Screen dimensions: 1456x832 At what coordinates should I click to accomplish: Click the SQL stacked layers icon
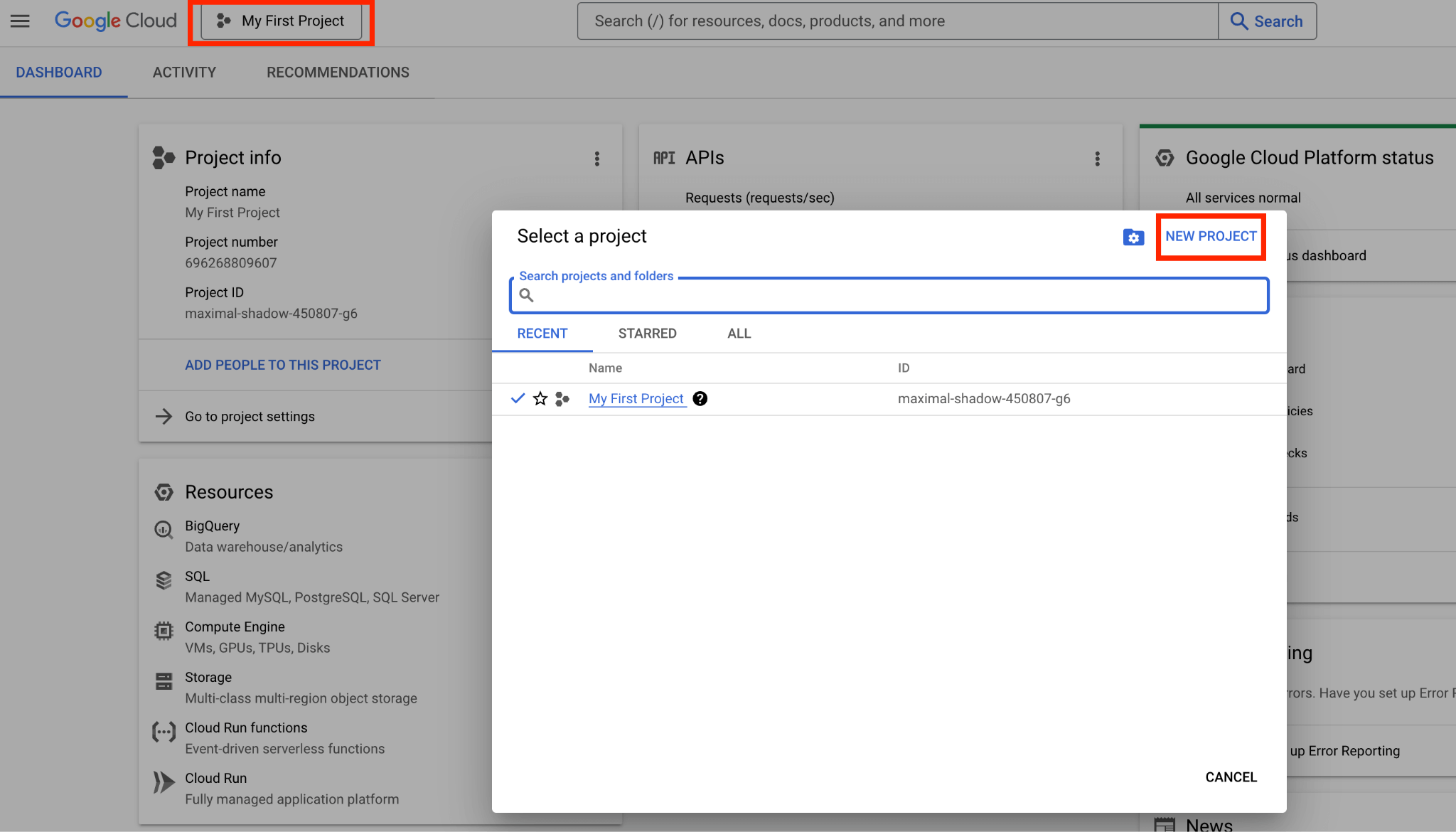point(164,580)
